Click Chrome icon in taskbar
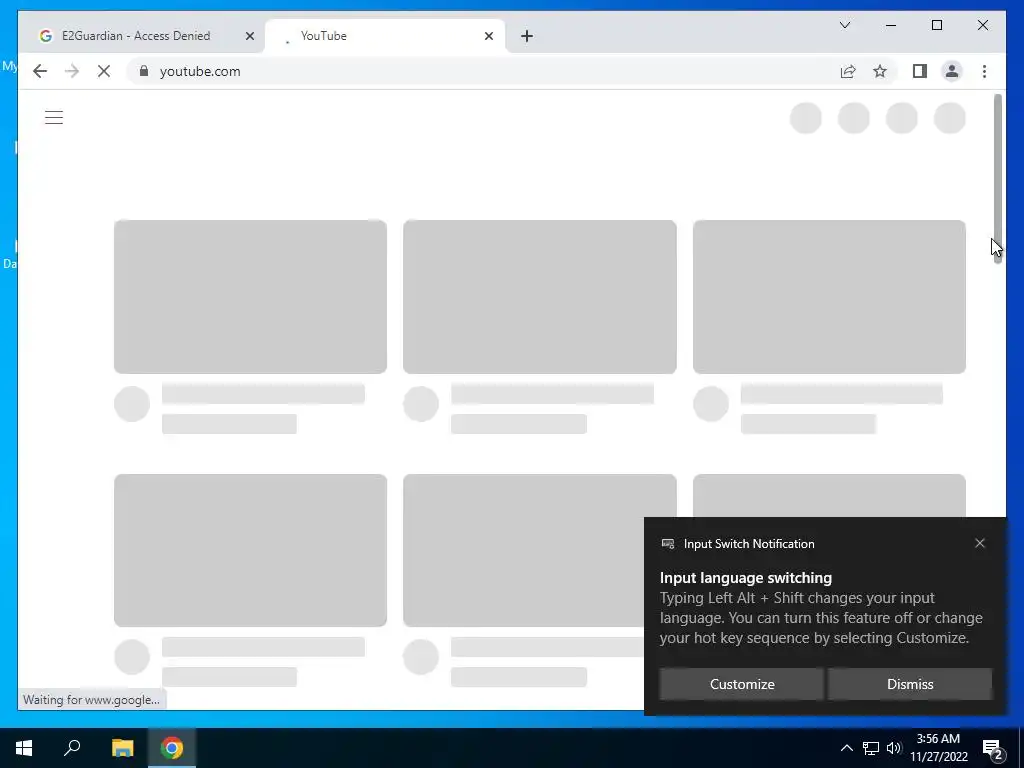 (172, 748)
